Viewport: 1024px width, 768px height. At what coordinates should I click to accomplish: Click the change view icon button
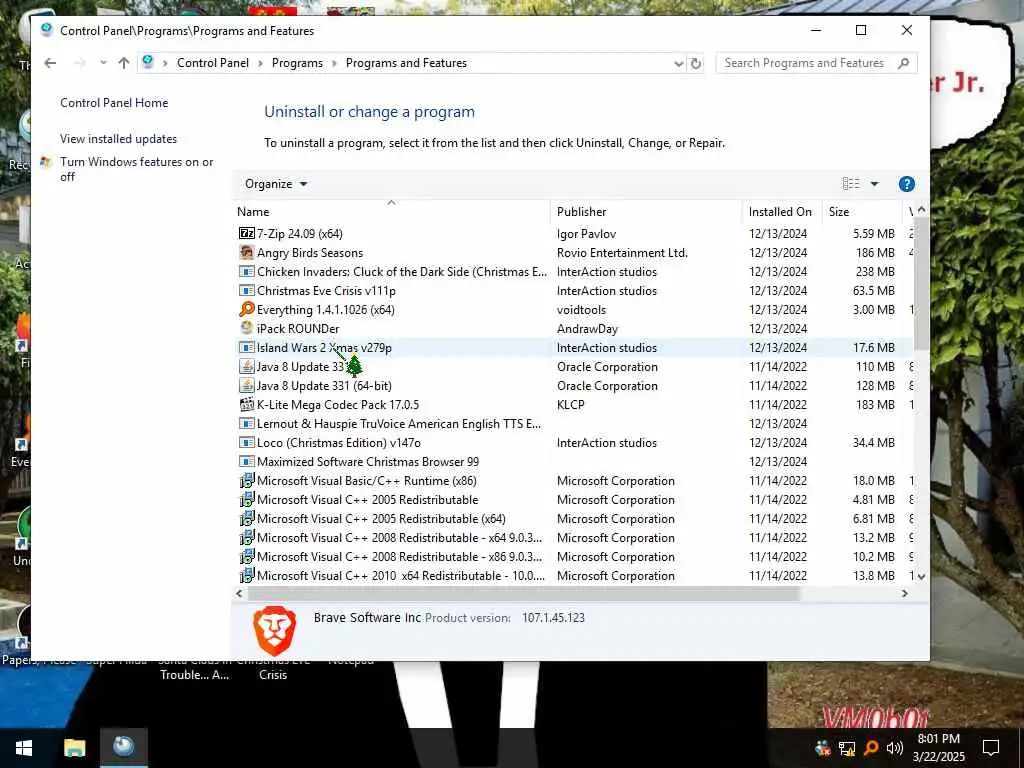pyautogui.click(x=851, y=184)
